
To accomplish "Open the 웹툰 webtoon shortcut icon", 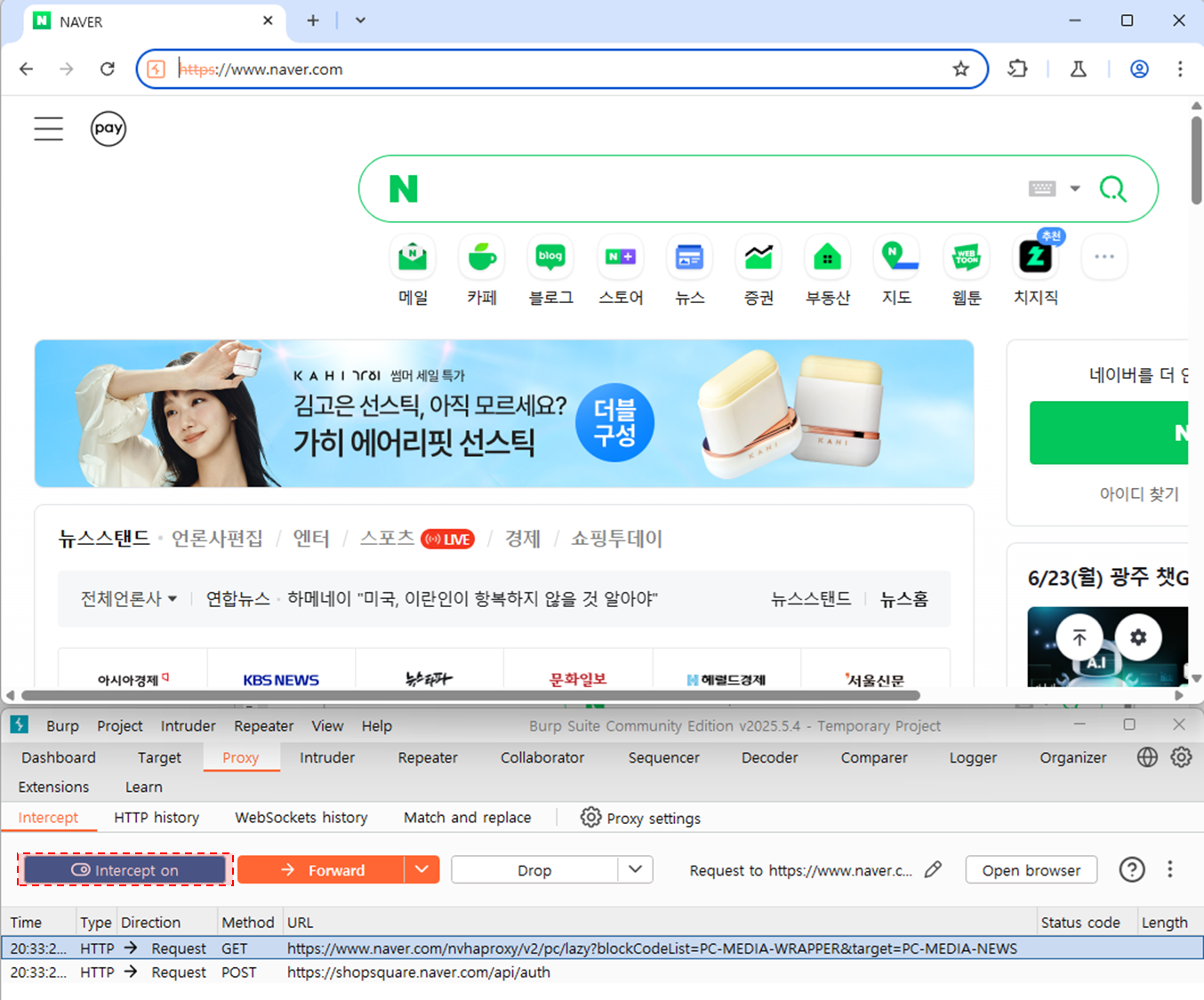I will click(x=967, y=257).
